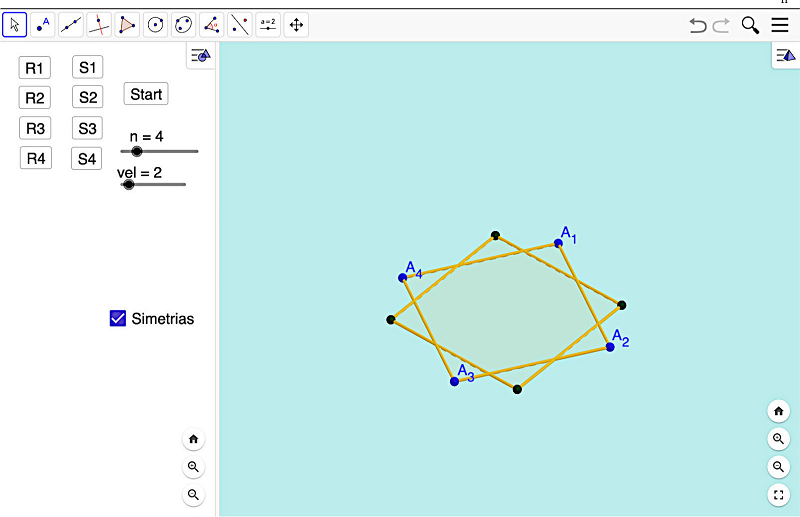Open the main hamburger menu
This screenshot has width=800, height=517.
[x=780, y=25]
